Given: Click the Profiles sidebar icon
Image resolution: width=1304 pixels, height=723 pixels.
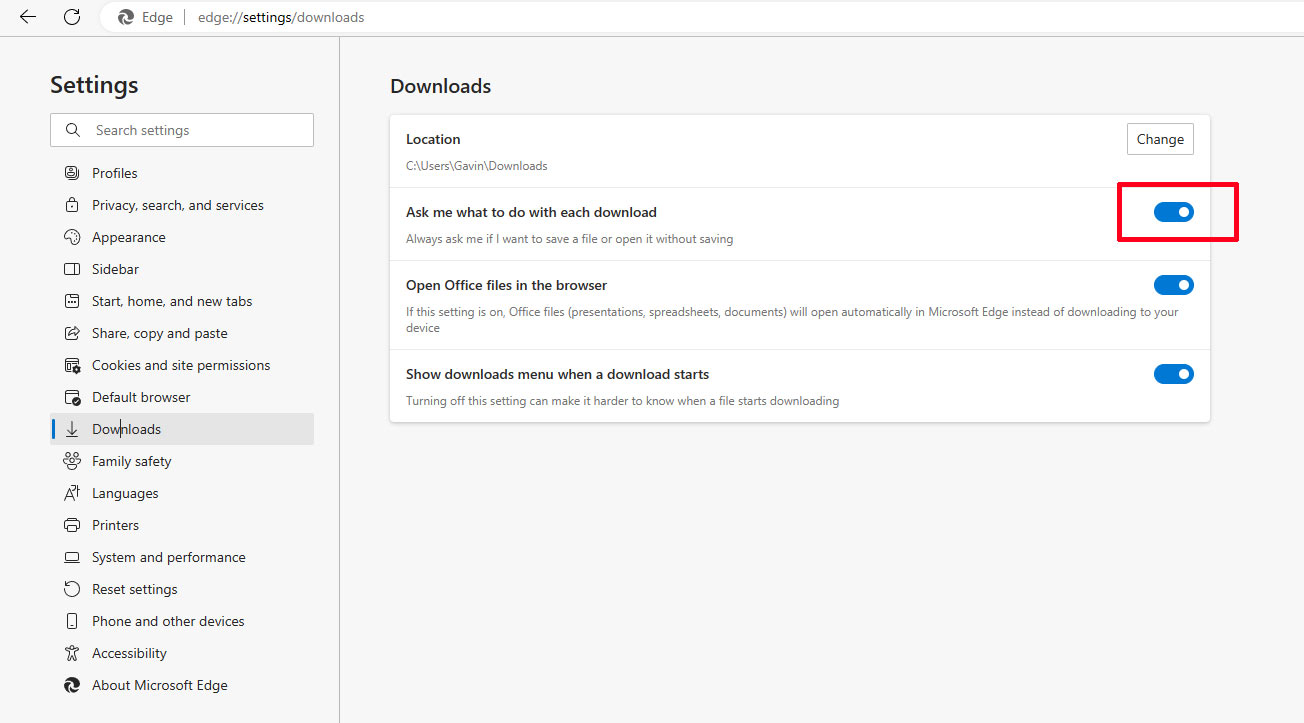Looking at the screenshot, I should (x=72, y=173).
